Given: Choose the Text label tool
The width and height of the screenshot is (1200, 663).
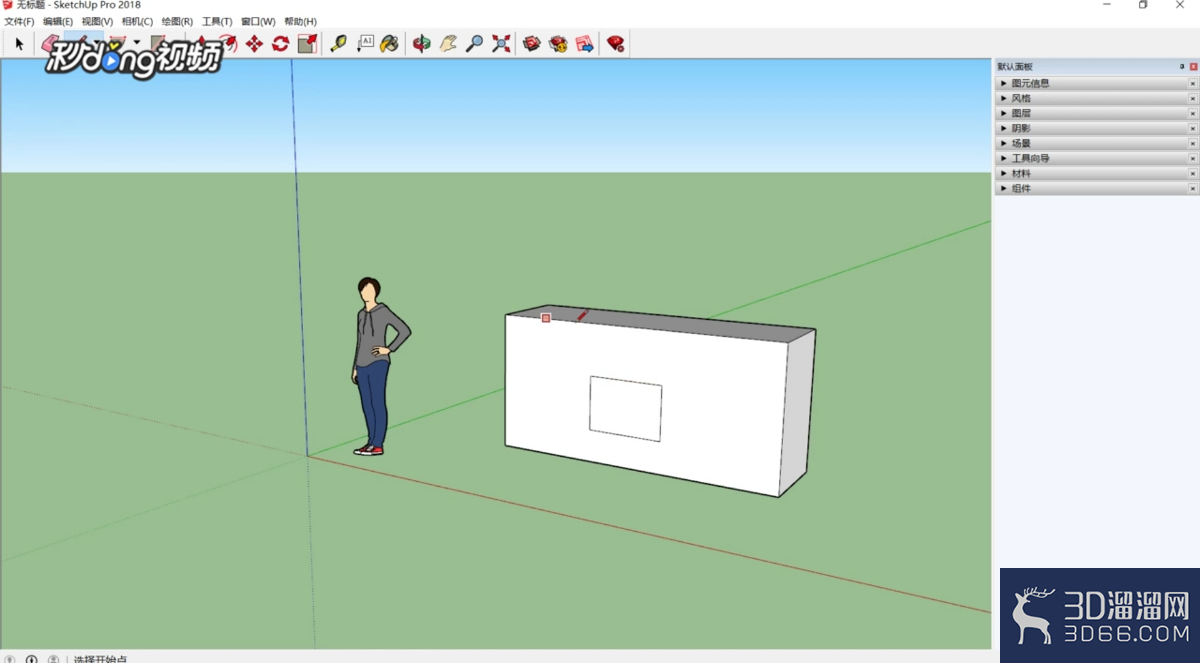Looking at the screenshot, I should pos(365,43).
